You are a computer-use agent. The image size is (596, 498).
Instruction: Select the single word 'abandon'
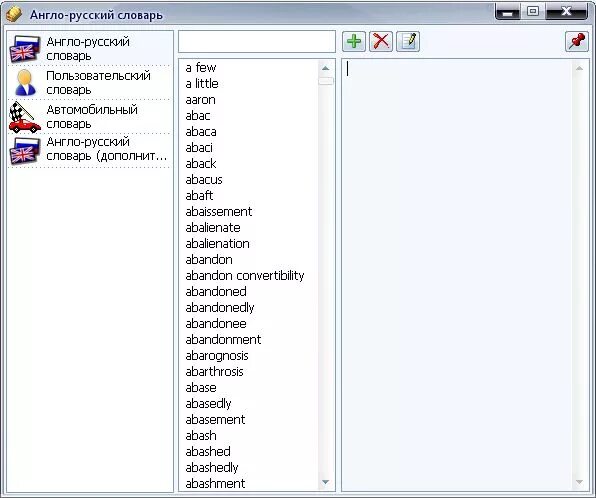(209, 259)
